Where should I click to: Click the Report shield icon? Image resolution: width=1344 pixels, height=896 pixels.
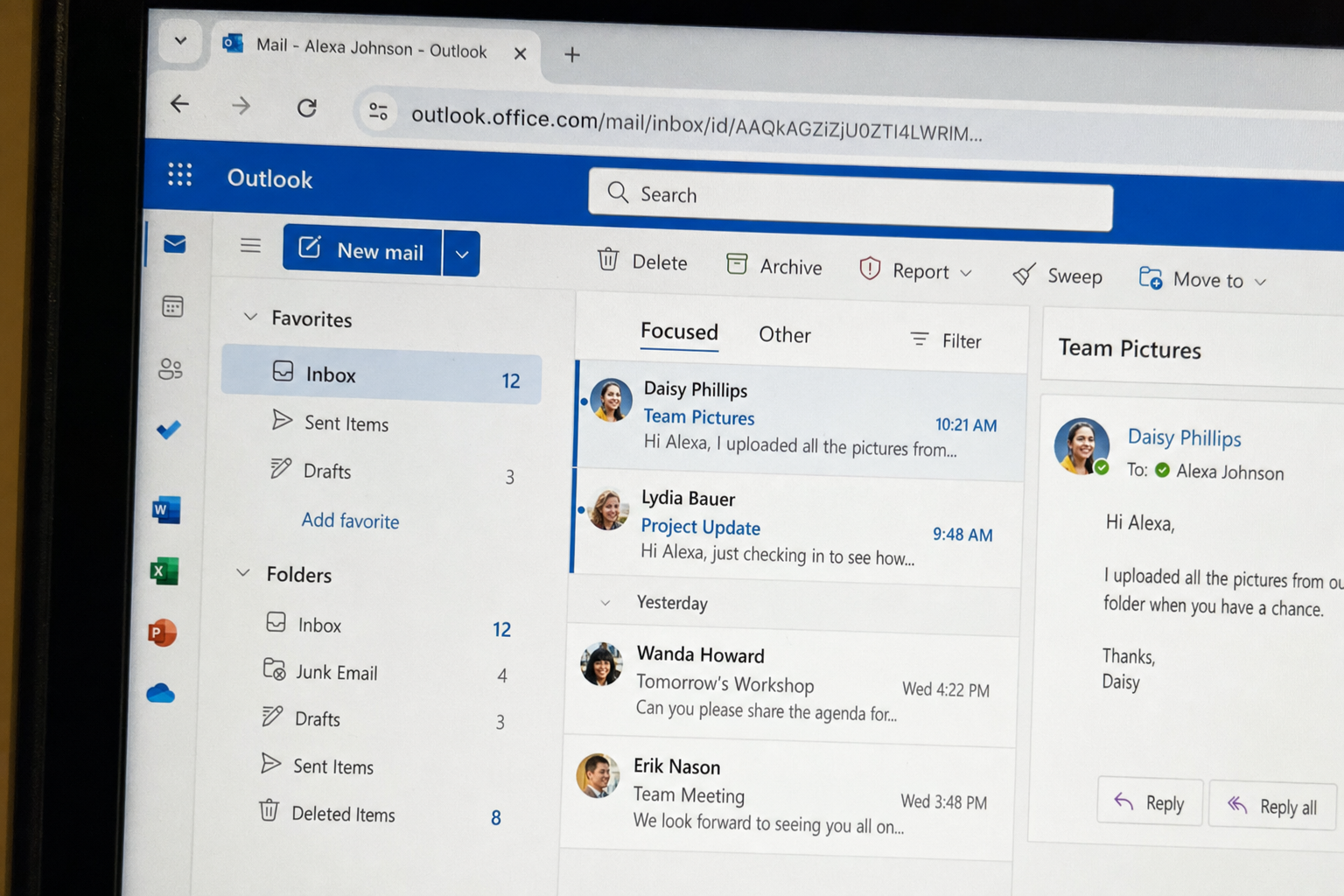click(x=869, y=269)
